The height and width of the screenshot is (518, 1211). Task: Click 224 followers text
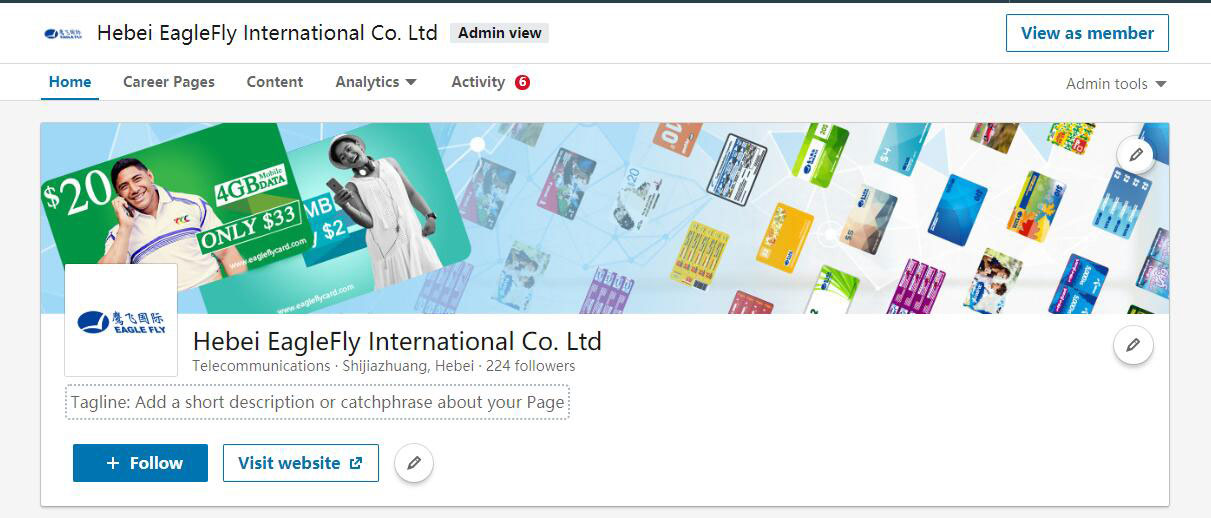point(530,366)
